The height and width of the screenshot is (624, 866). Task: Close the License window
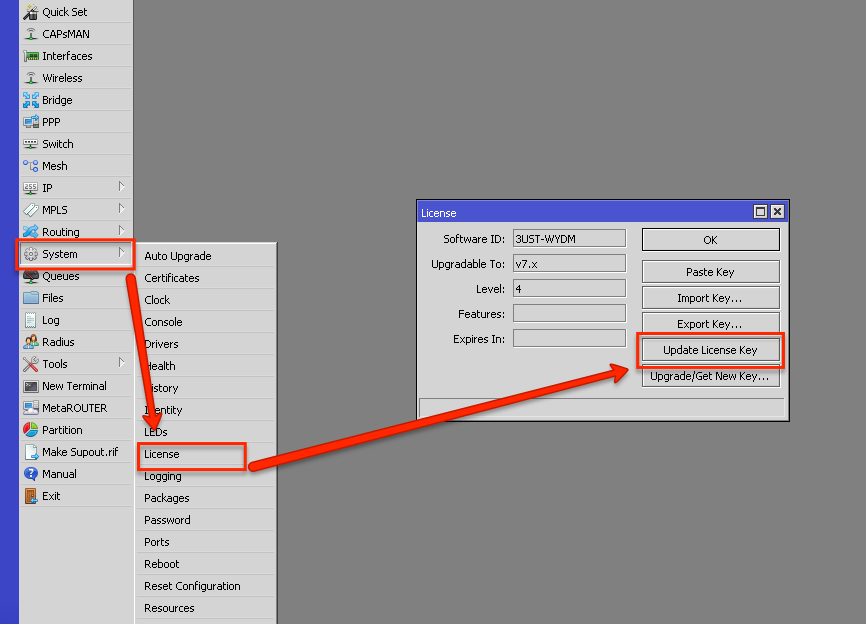coord(777,211)
